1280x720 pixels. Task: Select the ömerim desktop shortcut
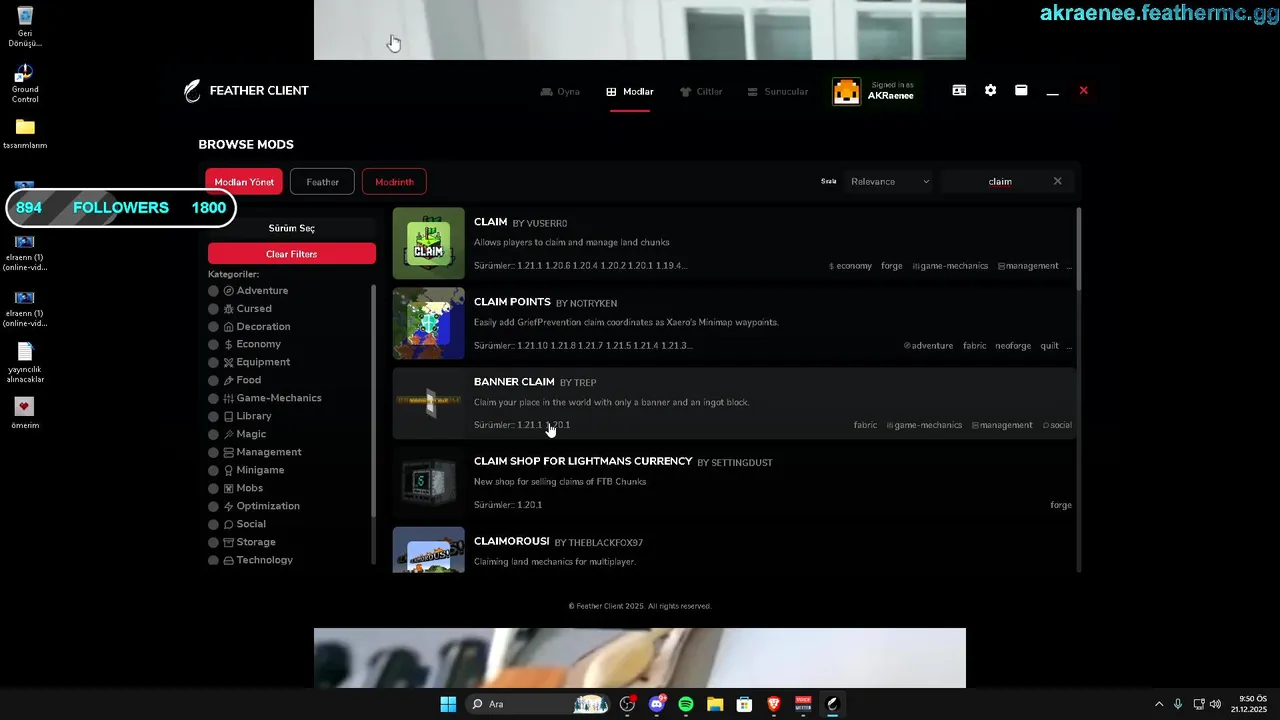click(25, 413)
